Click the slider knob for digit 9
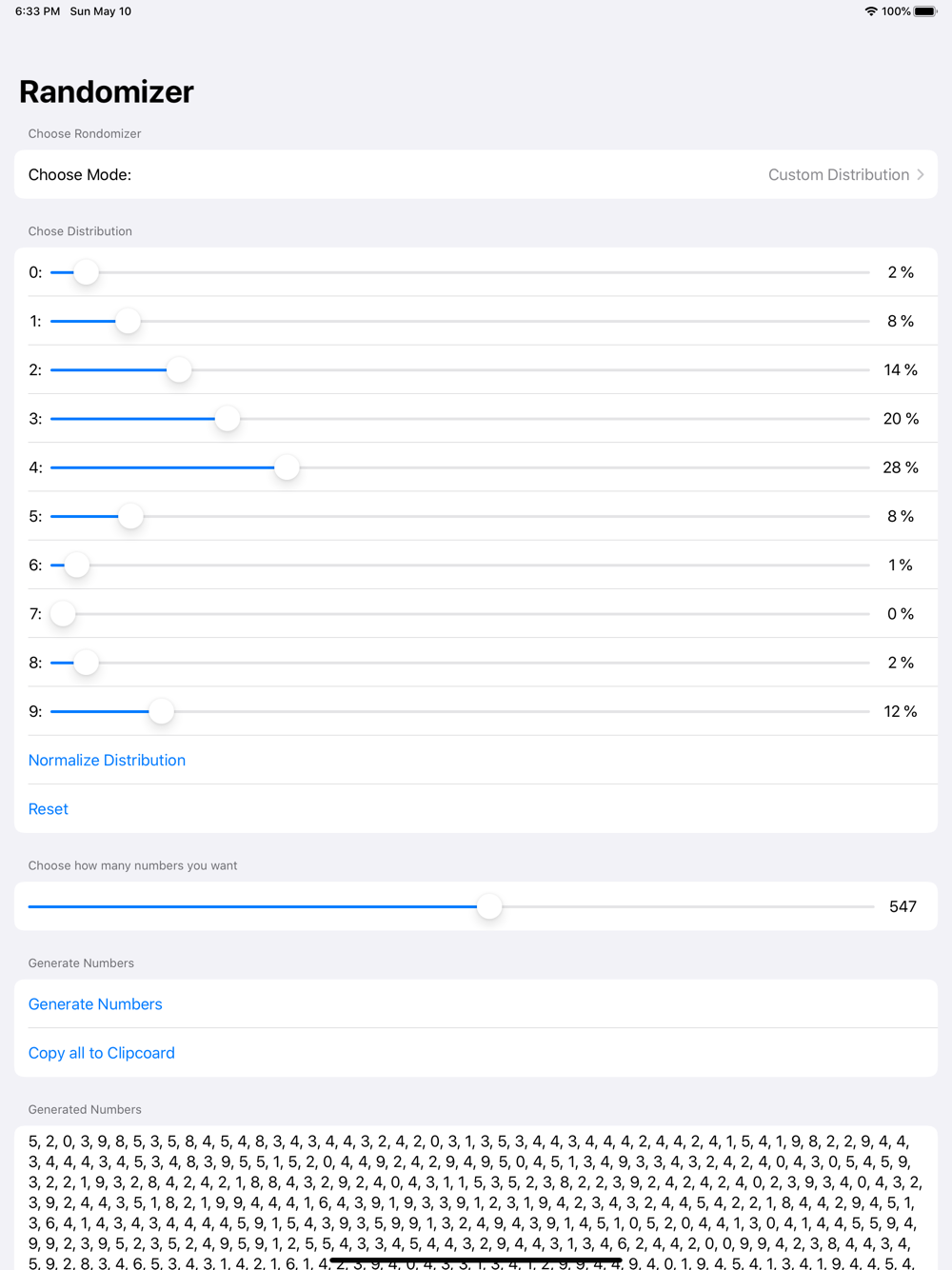Viewport: 952px width, 1270px height. 162,711
